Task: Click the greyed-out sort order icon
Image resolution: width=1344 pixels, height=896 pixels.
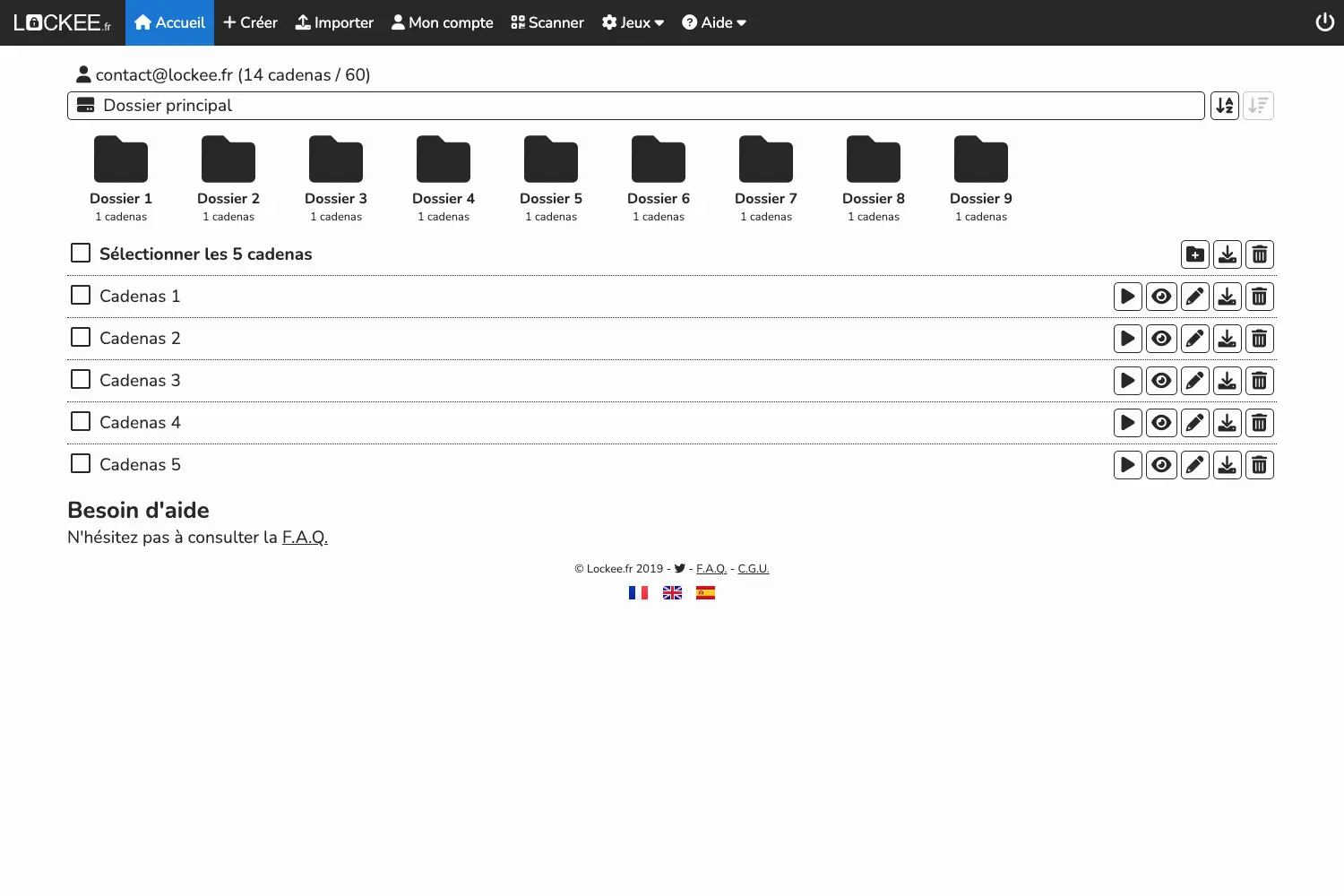Action: (x=1259, y=106)
